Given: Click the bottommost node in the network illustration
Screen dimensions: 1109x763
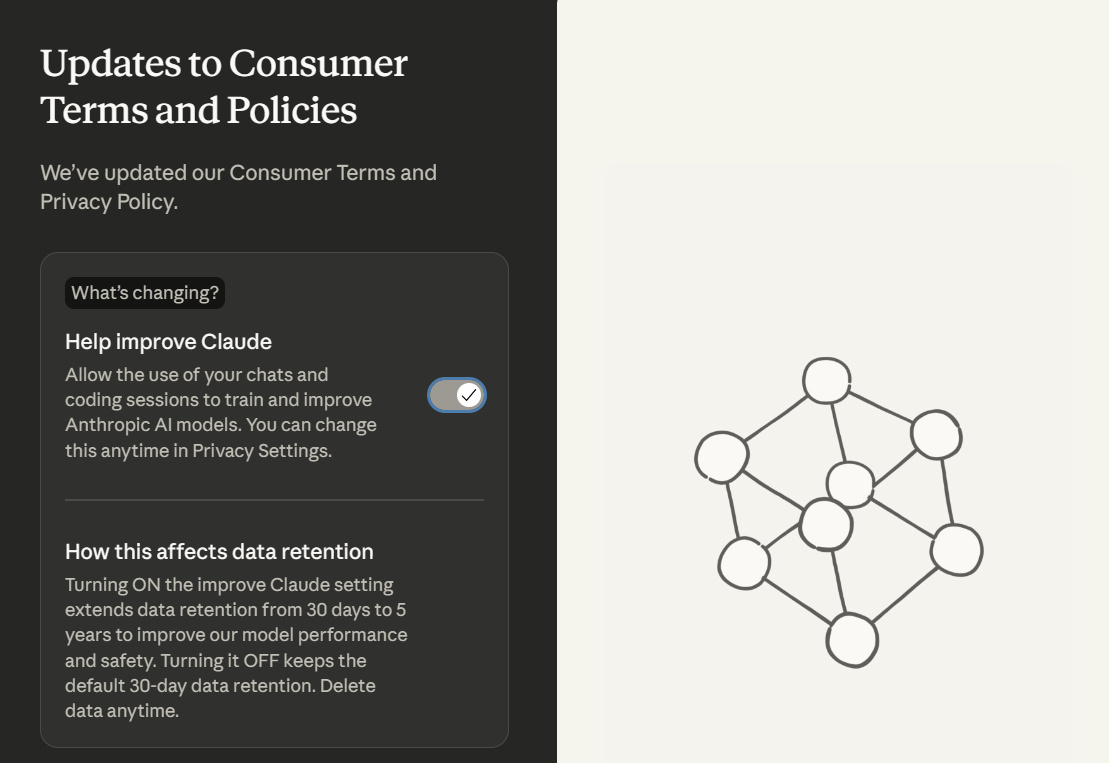Looking at the screenshot, I should 852,640.
